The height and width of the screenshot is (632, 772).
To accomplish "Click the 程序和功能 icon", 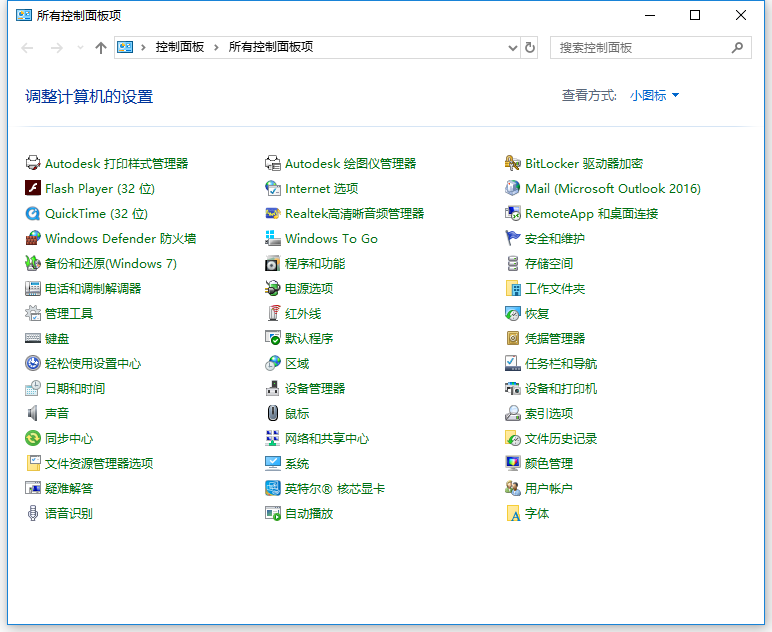I will tap(272, 263).
